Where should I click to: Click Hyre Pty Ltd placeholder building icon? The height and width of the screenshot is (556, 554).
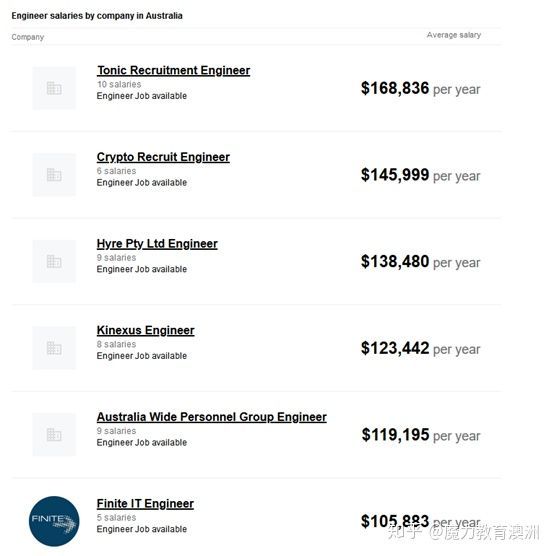54,262
